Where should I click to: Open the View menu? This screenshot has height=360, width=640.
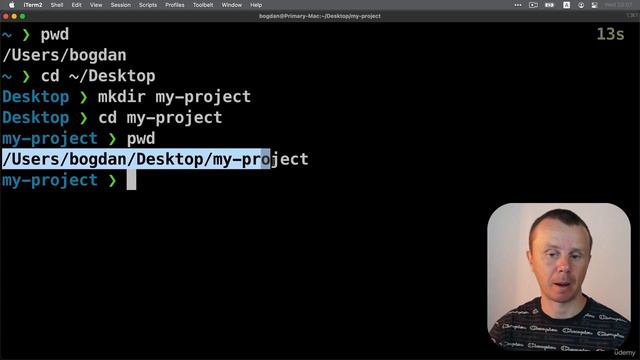click(96, 5)
